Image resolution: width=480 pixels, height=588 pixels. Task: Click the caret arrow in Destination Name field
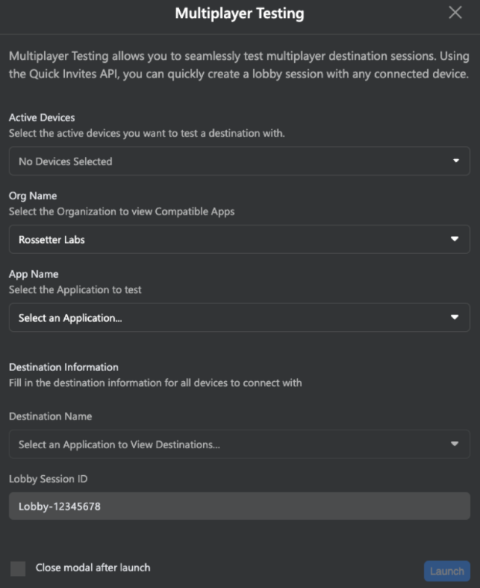point(454,444)
